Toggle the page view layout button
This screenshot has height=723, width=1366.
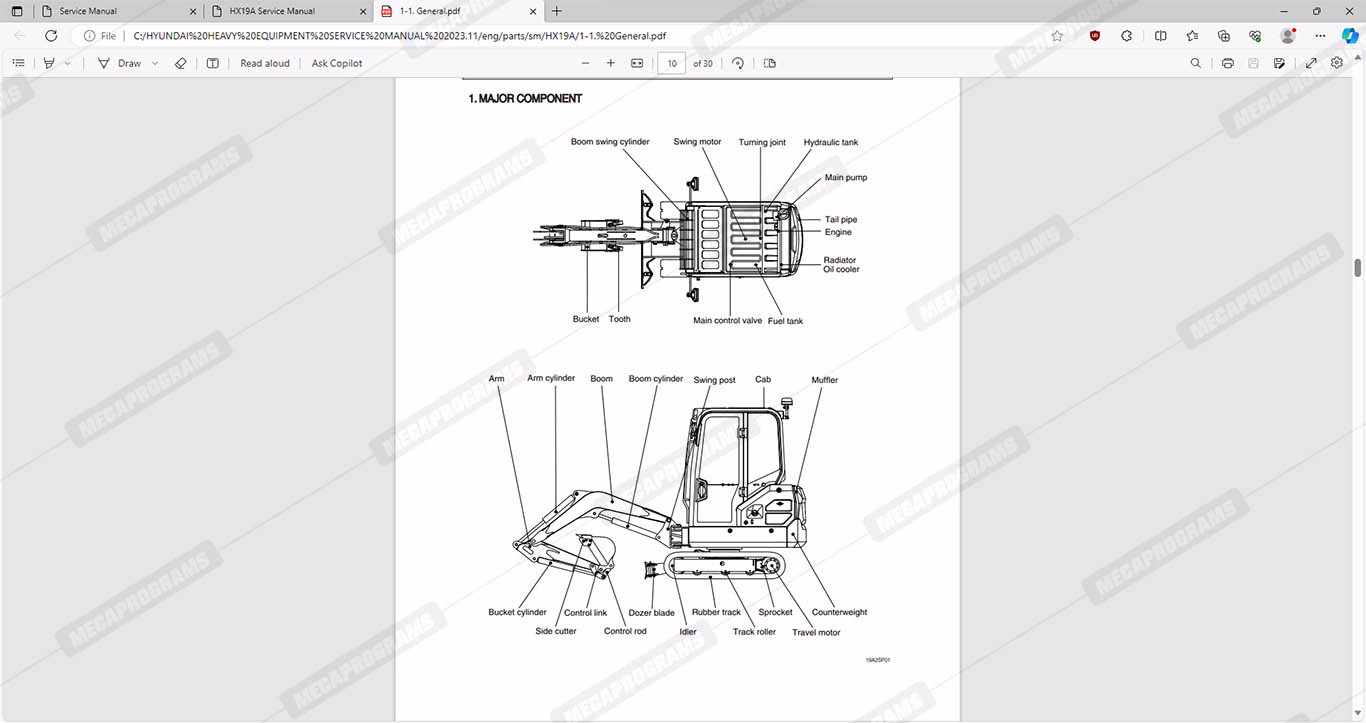(x=769, y=63)
